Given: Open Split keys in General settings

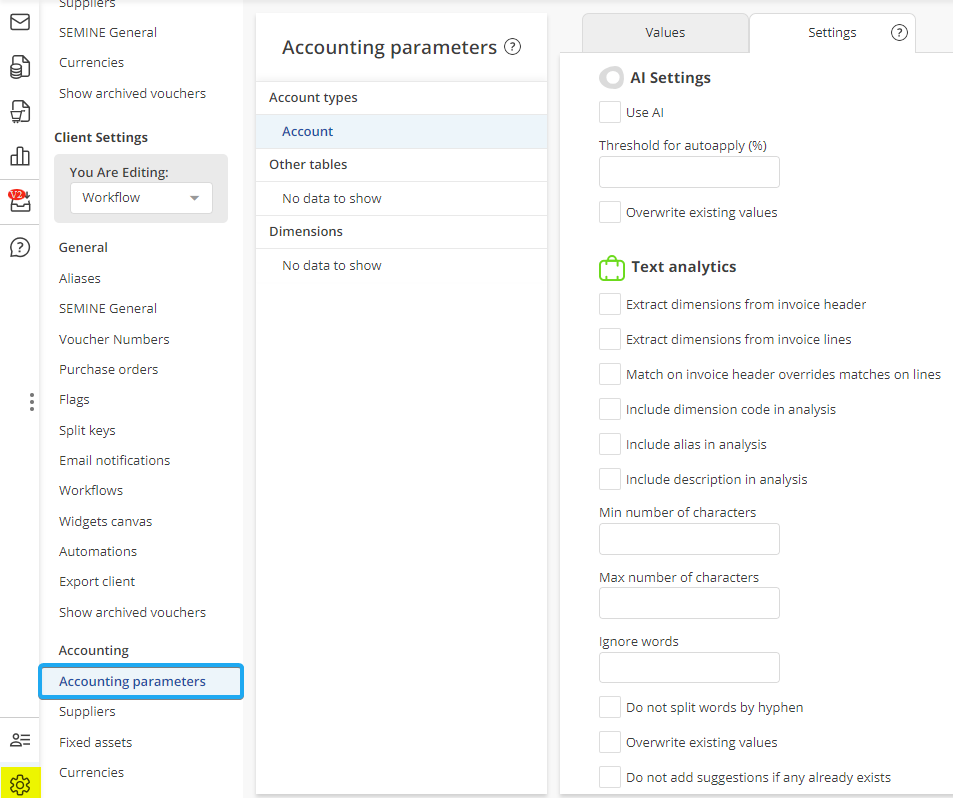Looking at the screenshot, I should point(87,430).
